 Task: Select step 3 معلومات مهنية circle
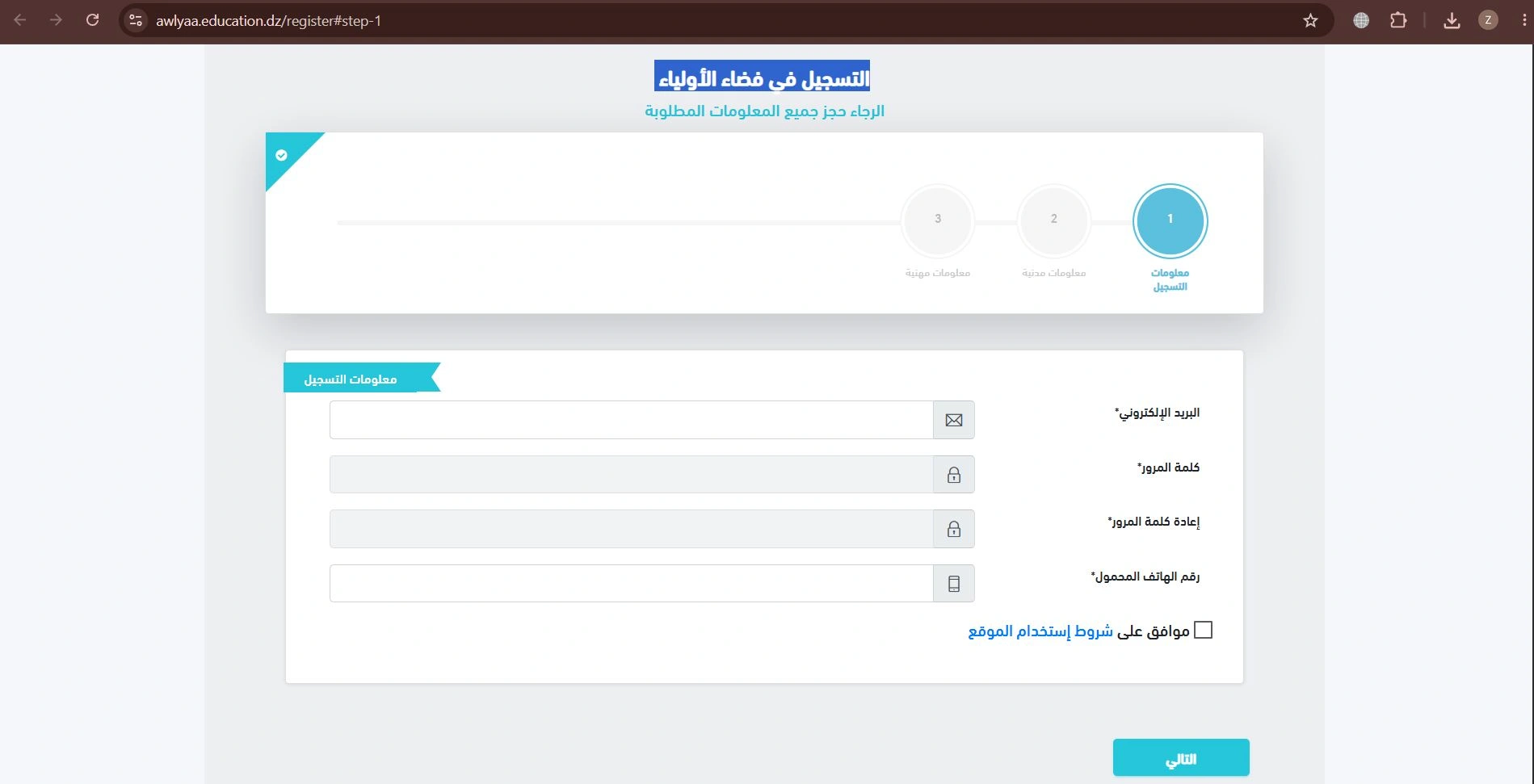(x=938, y=220)
